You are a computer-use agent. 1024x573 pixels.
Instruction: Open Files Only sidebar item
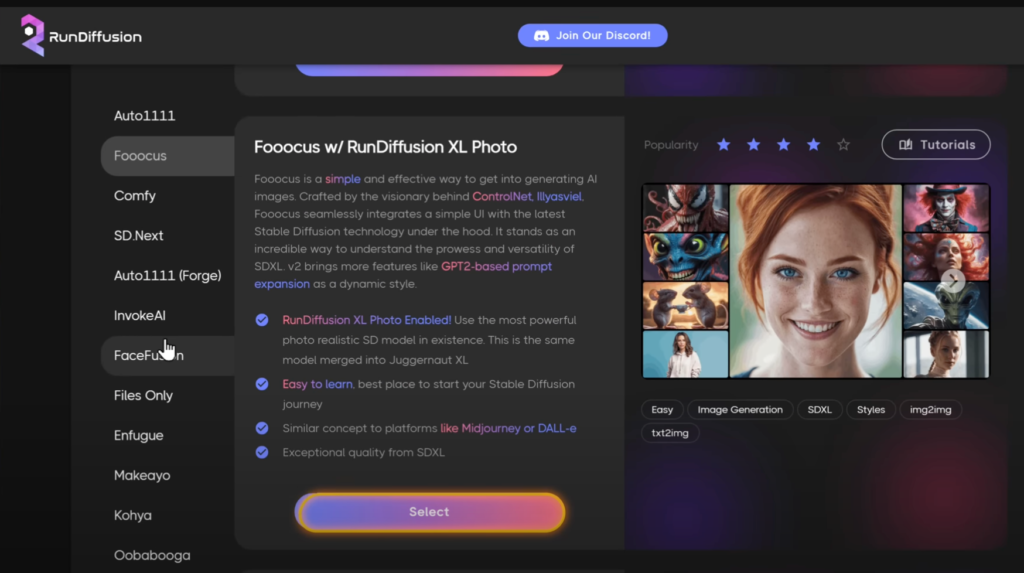pyautogui.click(x=167, y=395)
